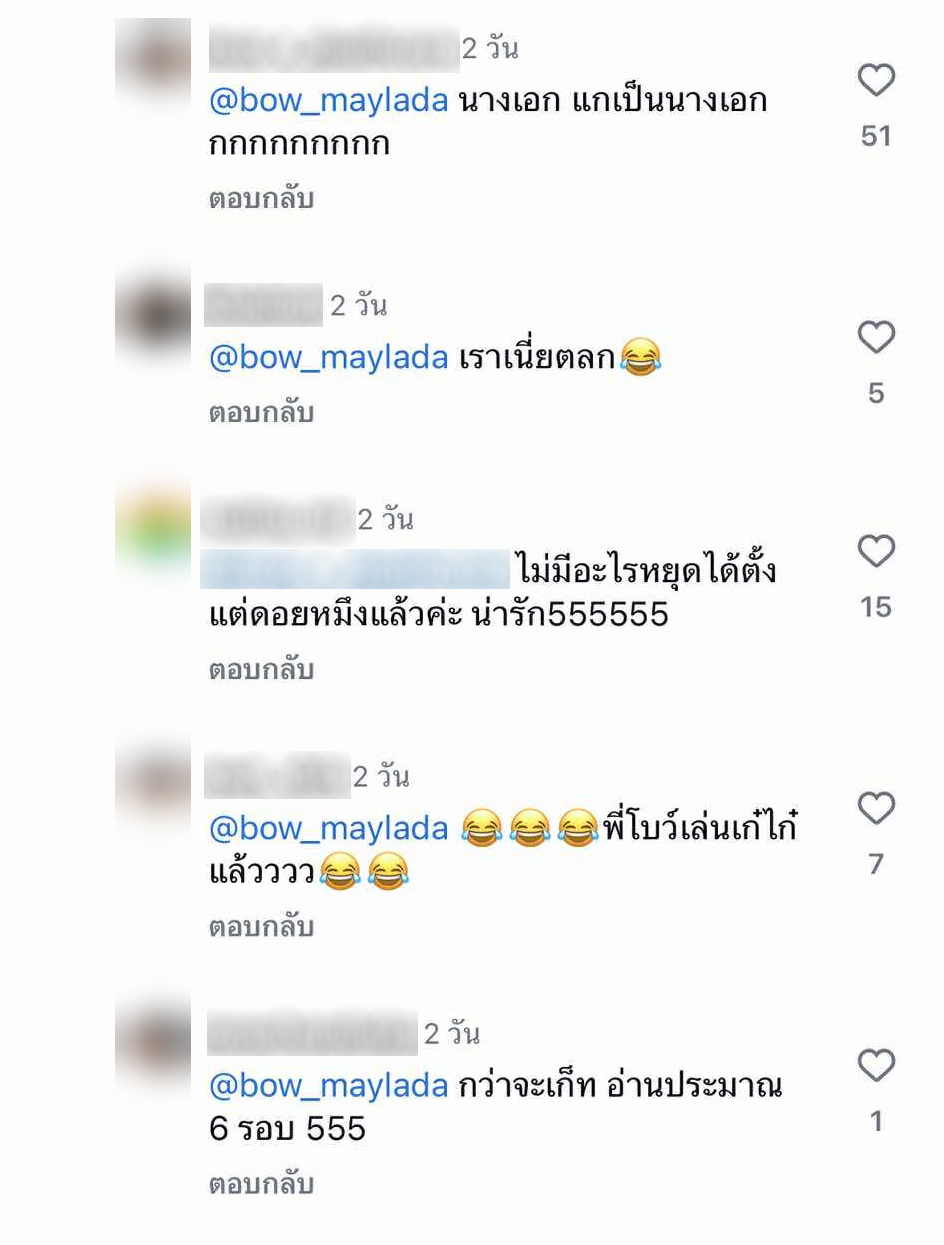Open @bow_maylada mention in เราเนี่ยตลก comment
Image resolution: width=944 pixels, height=1245 pixels.
click(328, 358)
